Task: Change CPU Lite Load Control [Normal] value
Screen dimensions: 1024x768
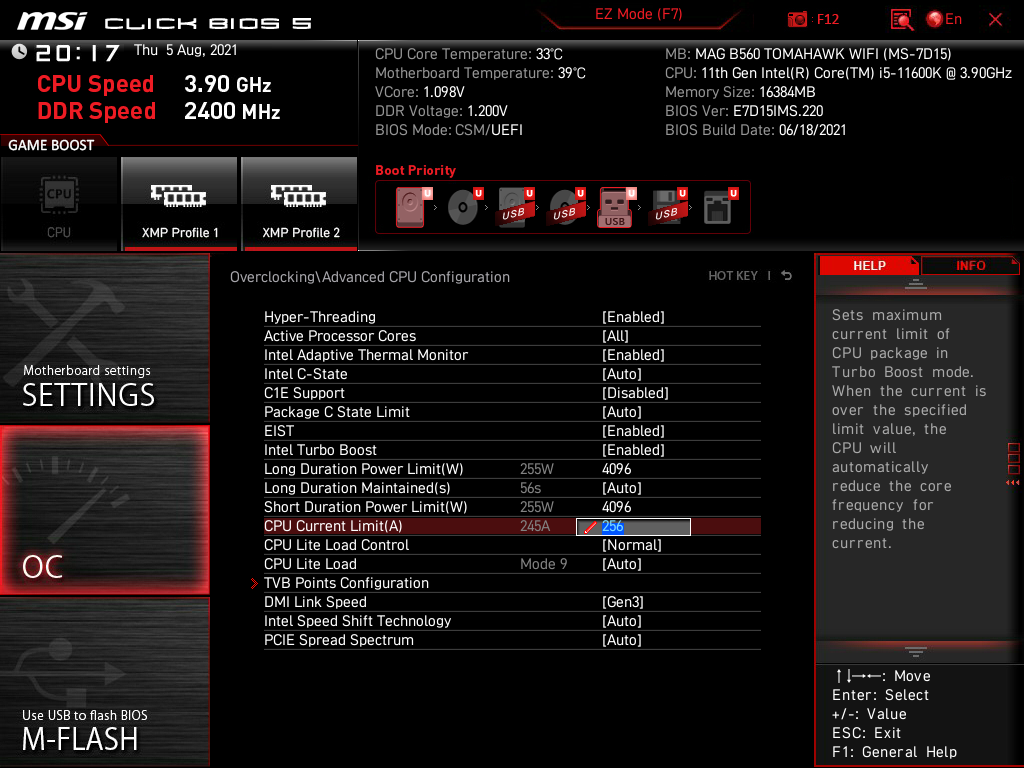Action: pos(632,545)
